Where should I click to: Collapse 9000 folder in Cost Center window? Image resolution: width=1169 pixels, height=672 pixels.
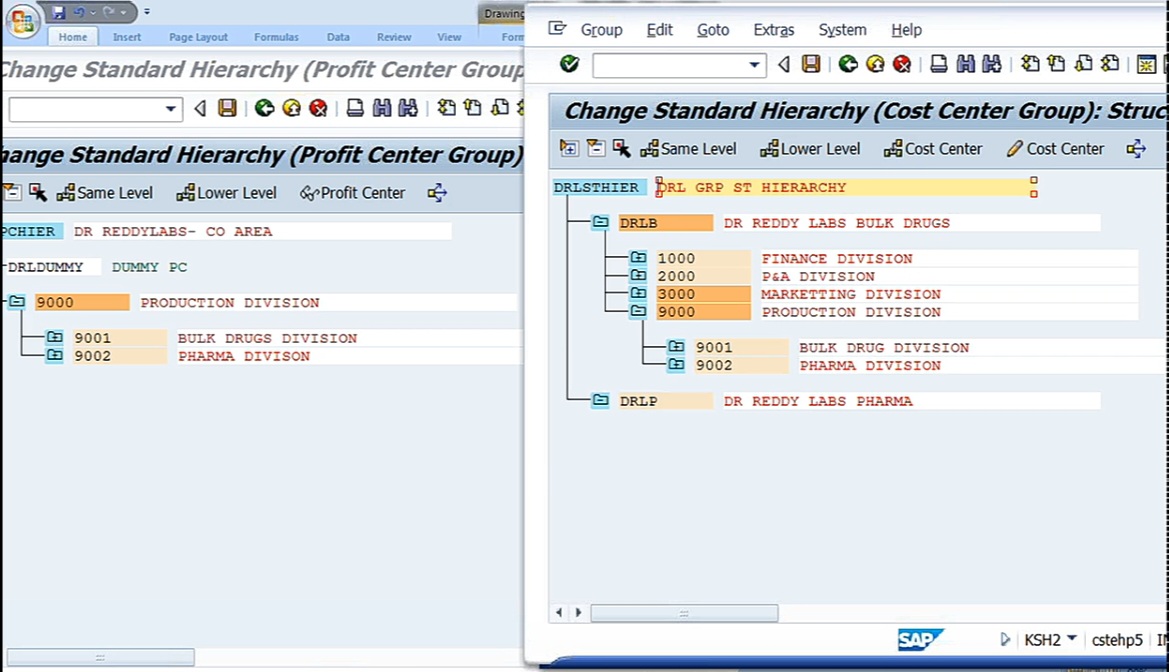click(638, 312)
